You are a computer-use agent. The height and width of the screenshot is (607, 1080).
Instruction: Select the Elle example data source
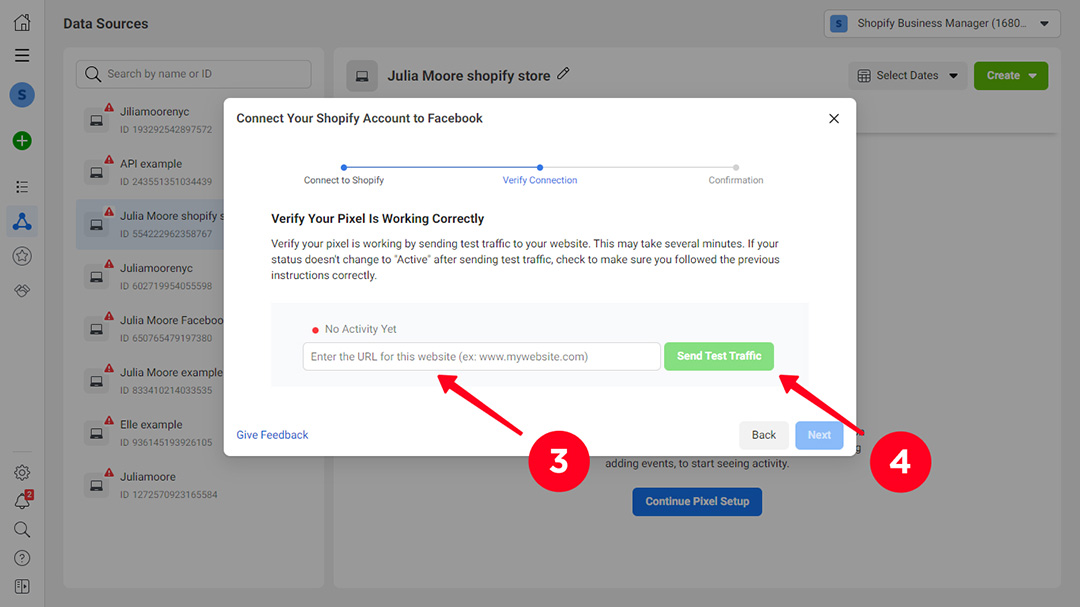coord(149,433)
